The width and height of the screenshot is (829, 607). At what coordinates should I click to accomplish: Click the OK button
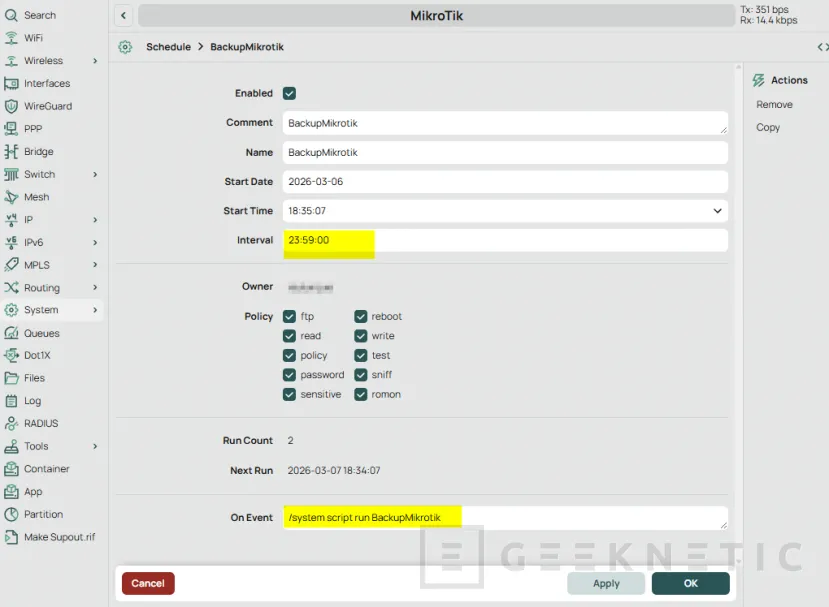[690, 583]
